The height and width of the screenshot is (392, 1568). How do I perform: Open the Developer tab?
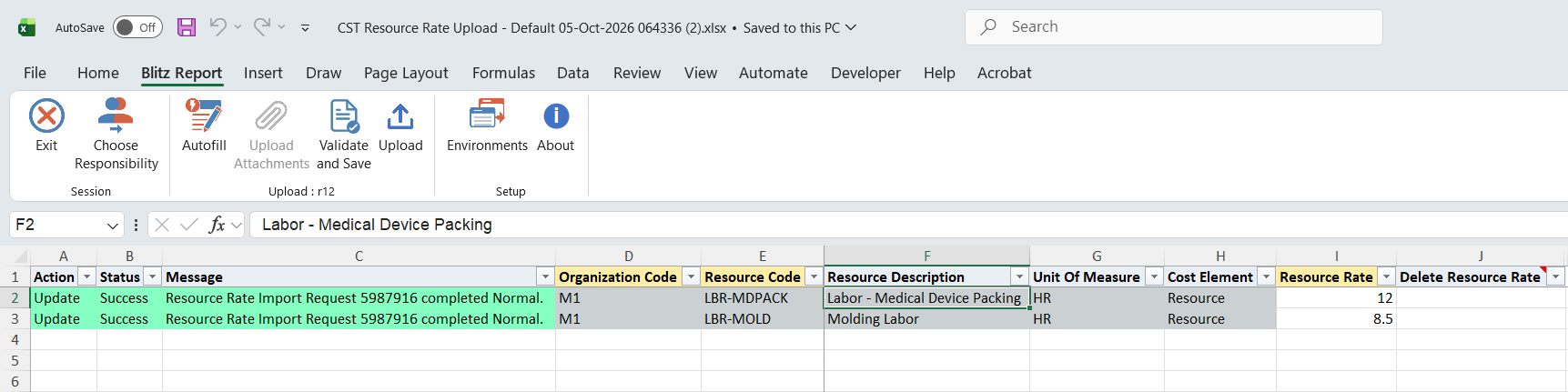(865, 73)
